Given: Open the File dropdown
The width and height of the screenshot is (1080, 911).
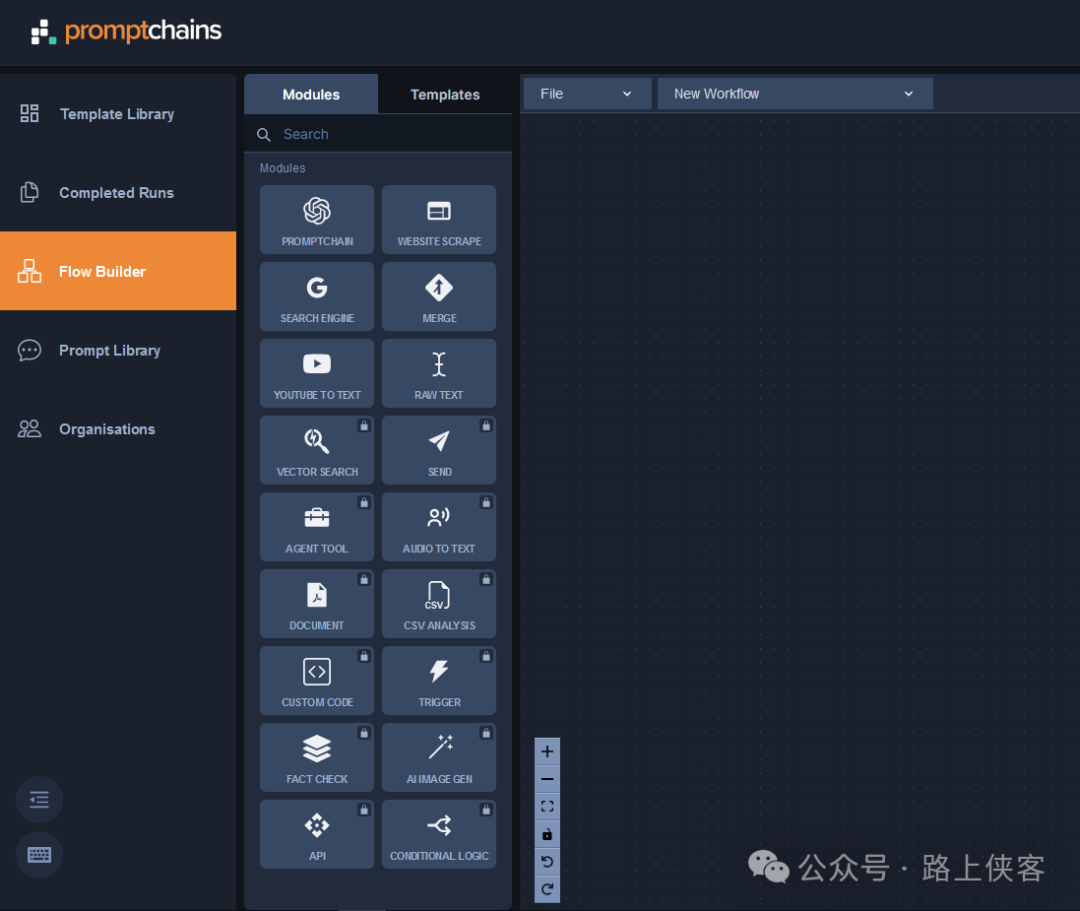Looking at the screenshot, I should tap(588, 94).
